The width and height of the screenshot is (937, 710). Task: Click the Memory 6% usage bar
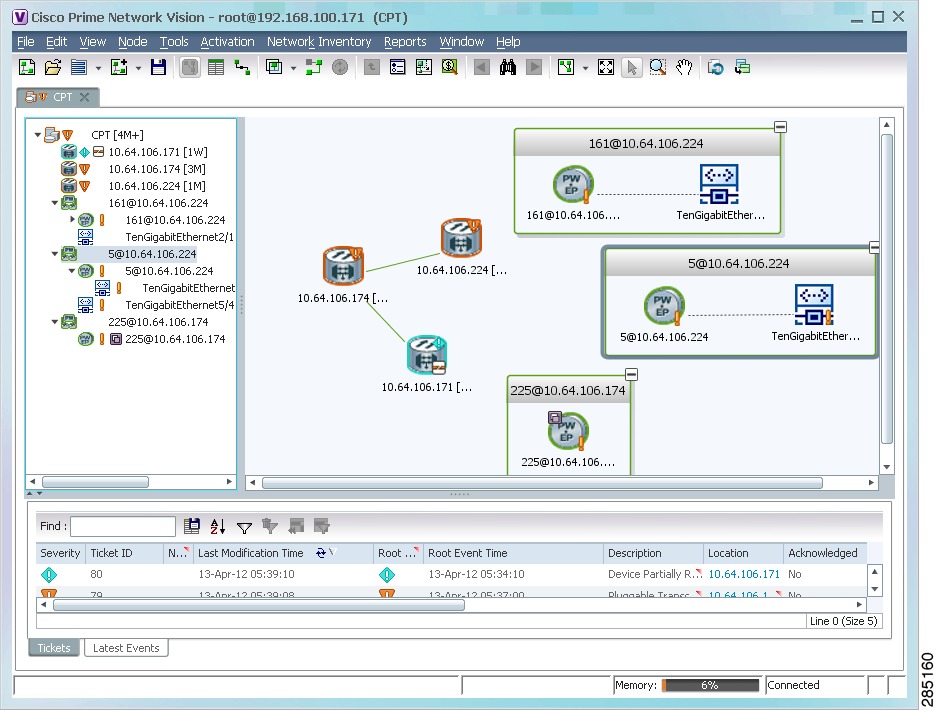[x=710, y=685]
